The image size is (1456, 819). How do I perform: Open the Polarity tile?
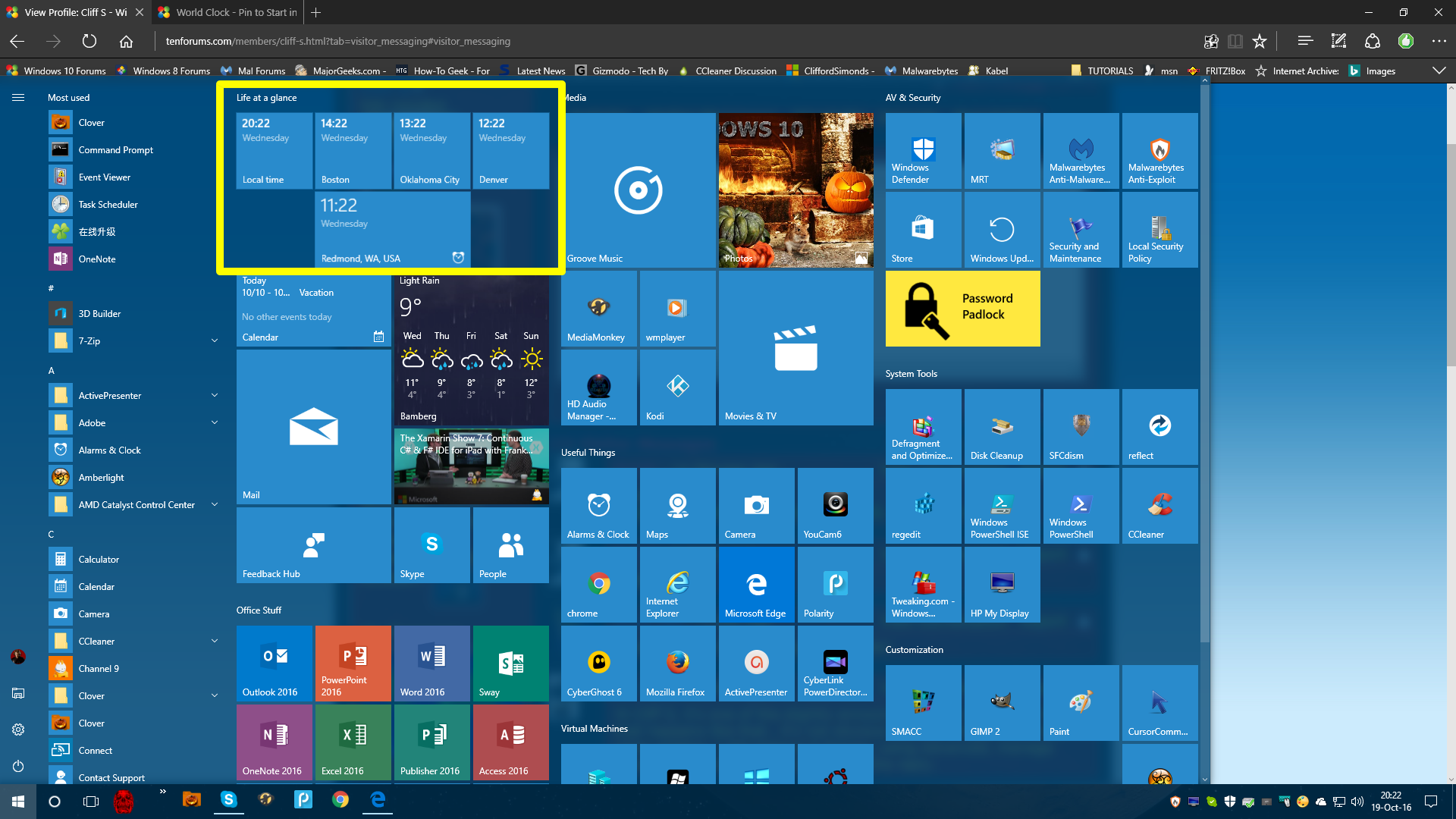[835, 585]
